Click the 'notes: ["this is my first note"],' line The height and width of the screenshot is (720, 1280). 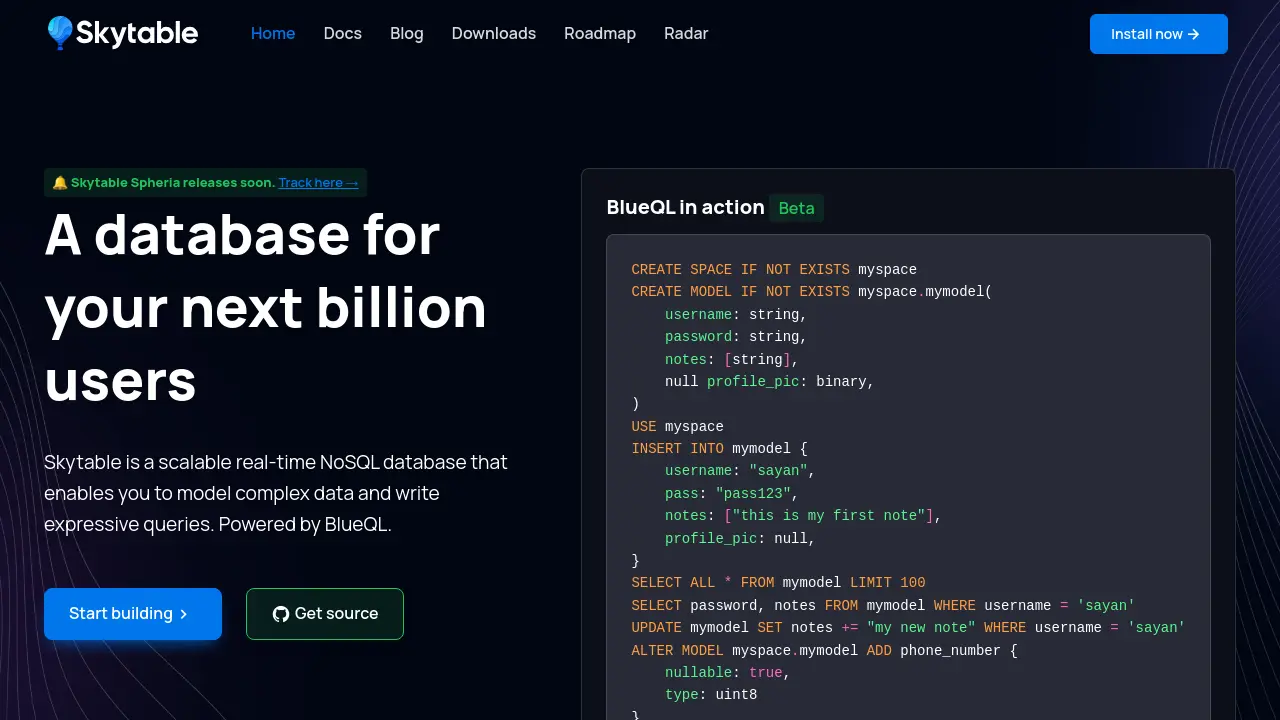tap(803, 516)
